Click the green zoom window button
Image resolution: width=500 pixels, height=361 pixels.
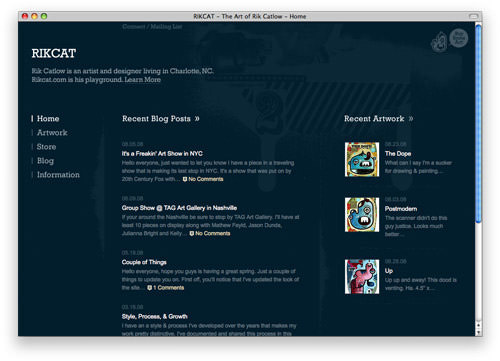(x=44, y=16)
